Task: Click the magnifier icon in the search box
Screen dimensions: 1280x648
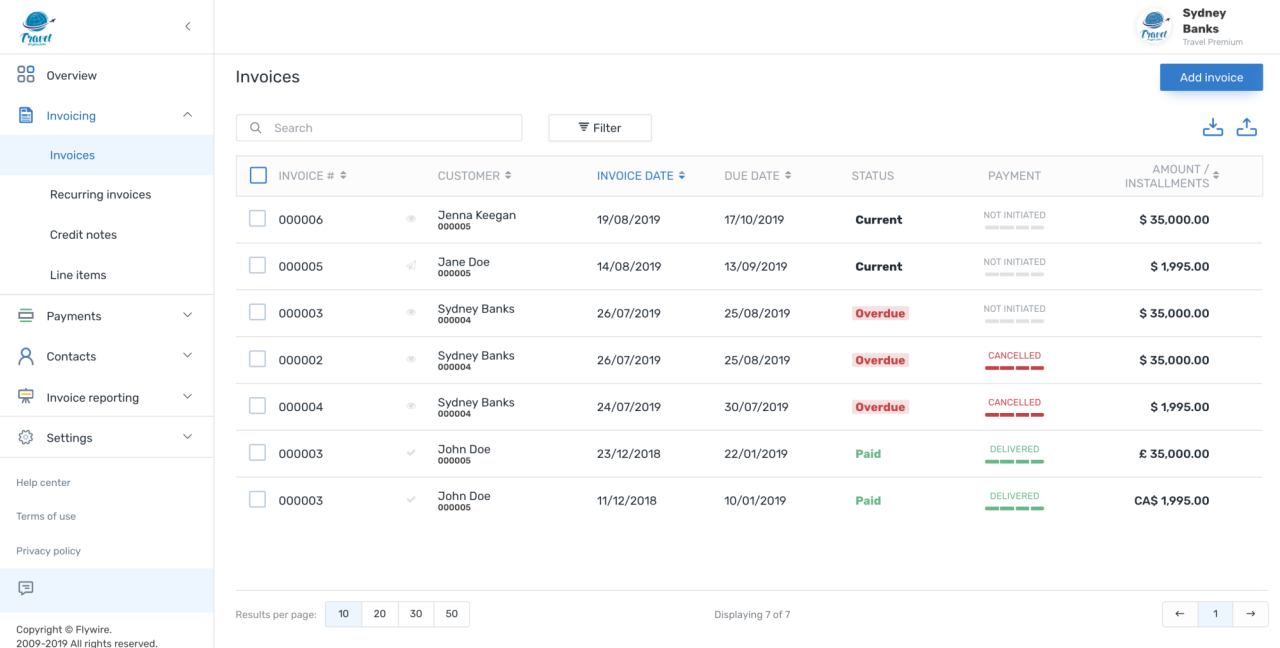Action: tap(255, 127)
